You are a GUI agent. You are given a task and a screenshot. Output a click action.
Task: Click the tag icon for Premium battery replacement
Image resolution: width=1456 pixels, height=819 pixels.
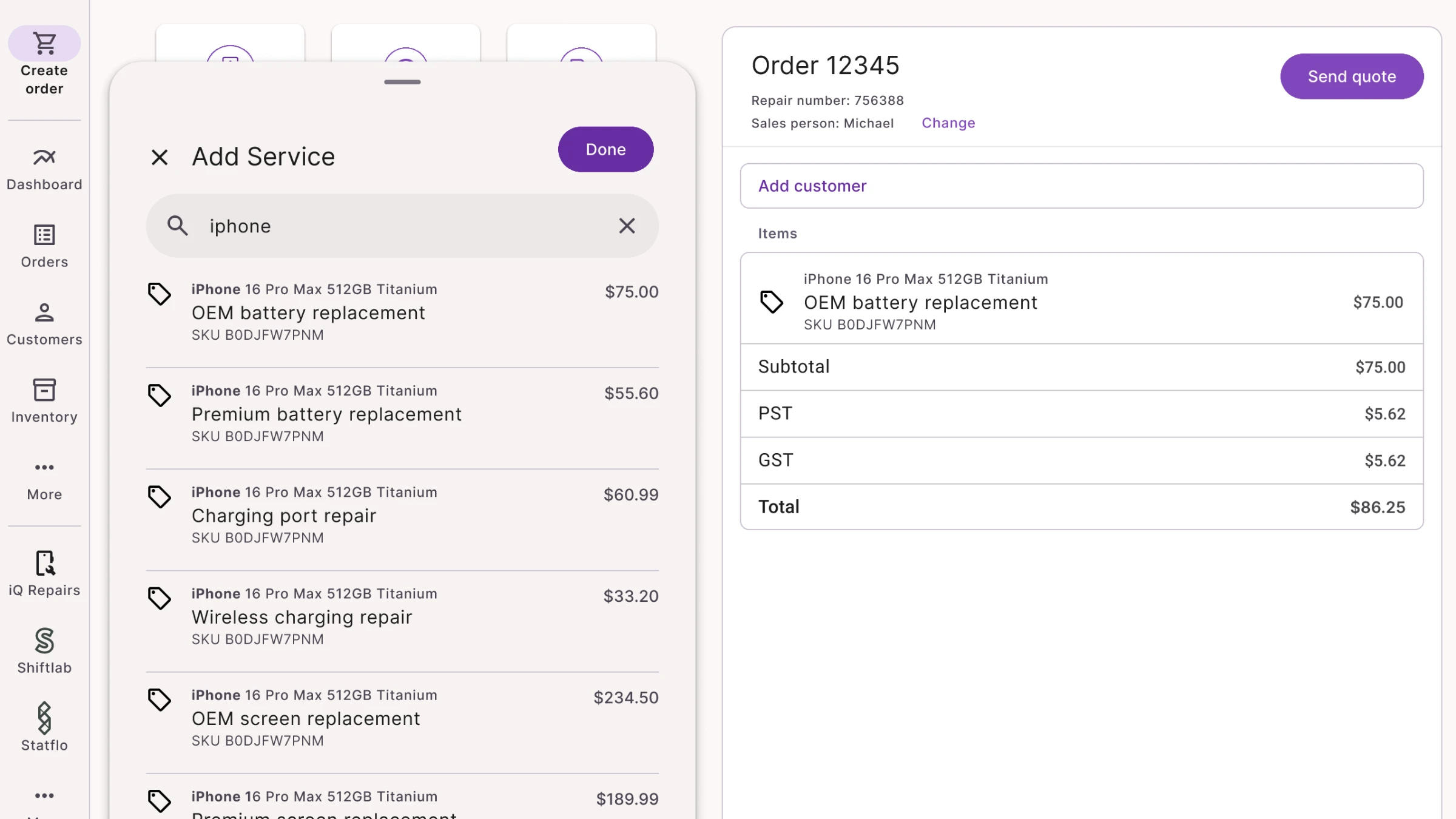160,395
